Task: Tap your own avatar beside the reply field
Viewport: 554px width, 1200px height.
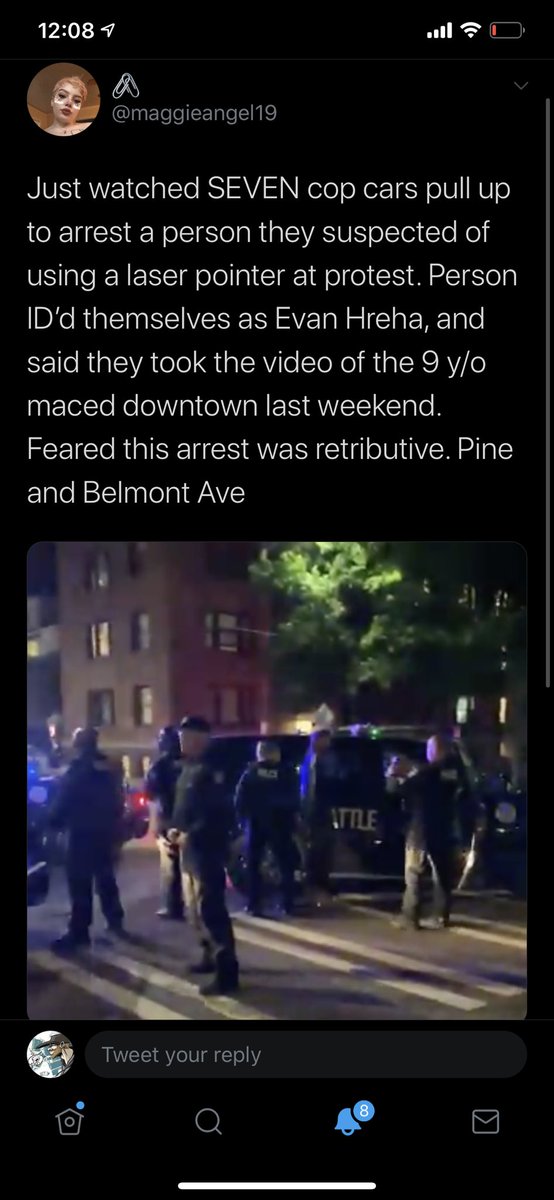Action: [50, 1054]
